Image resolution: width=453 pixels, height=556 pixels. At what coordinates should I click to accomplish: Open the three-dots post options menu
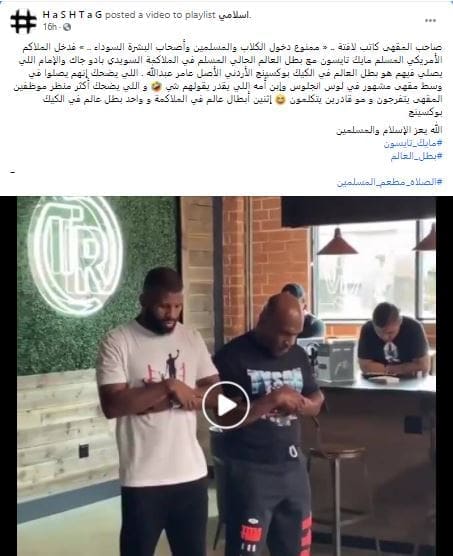coord(430,21)
